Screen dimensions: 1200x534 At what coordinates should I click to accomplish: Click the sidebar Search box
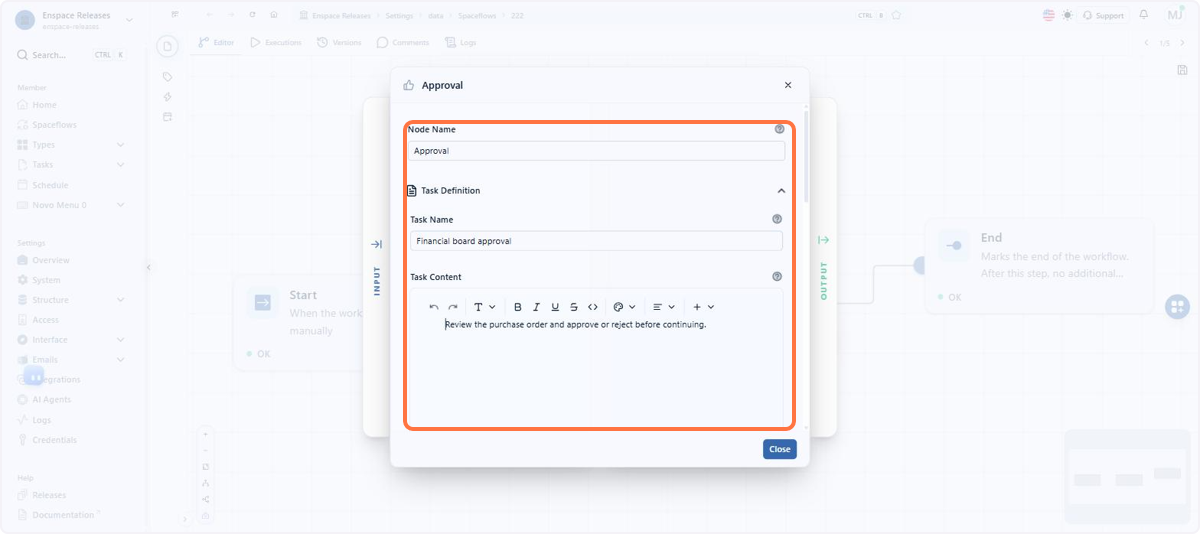(x=72, y=55)
